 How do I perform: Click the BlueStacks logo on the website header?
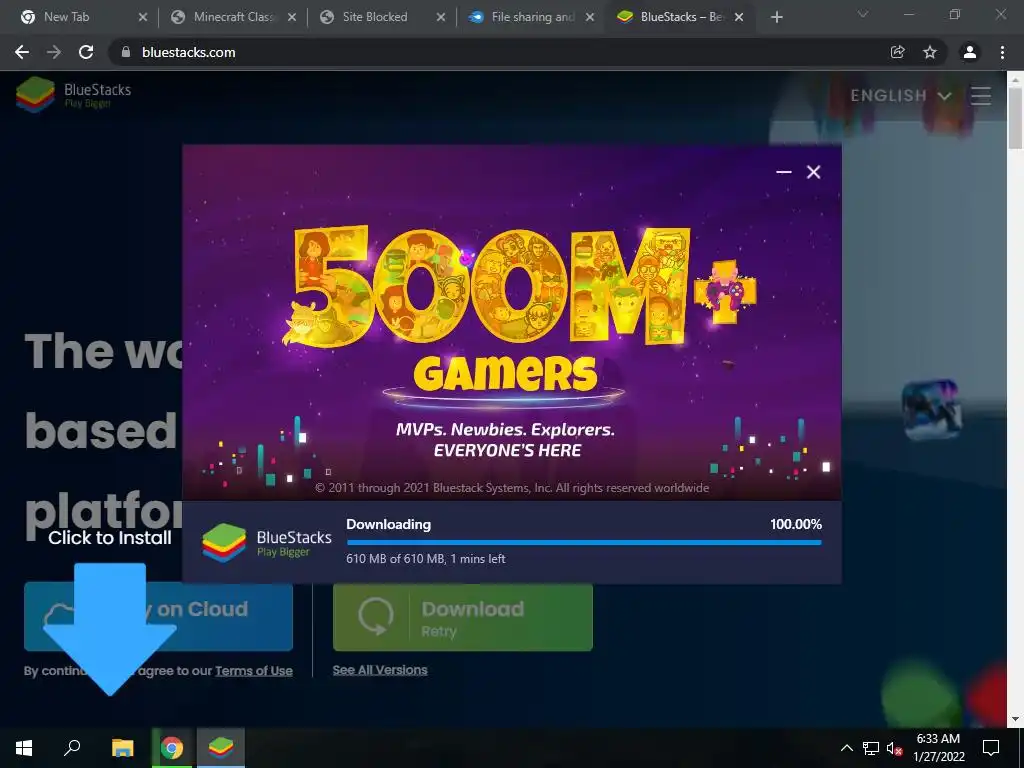click(73, 95)
